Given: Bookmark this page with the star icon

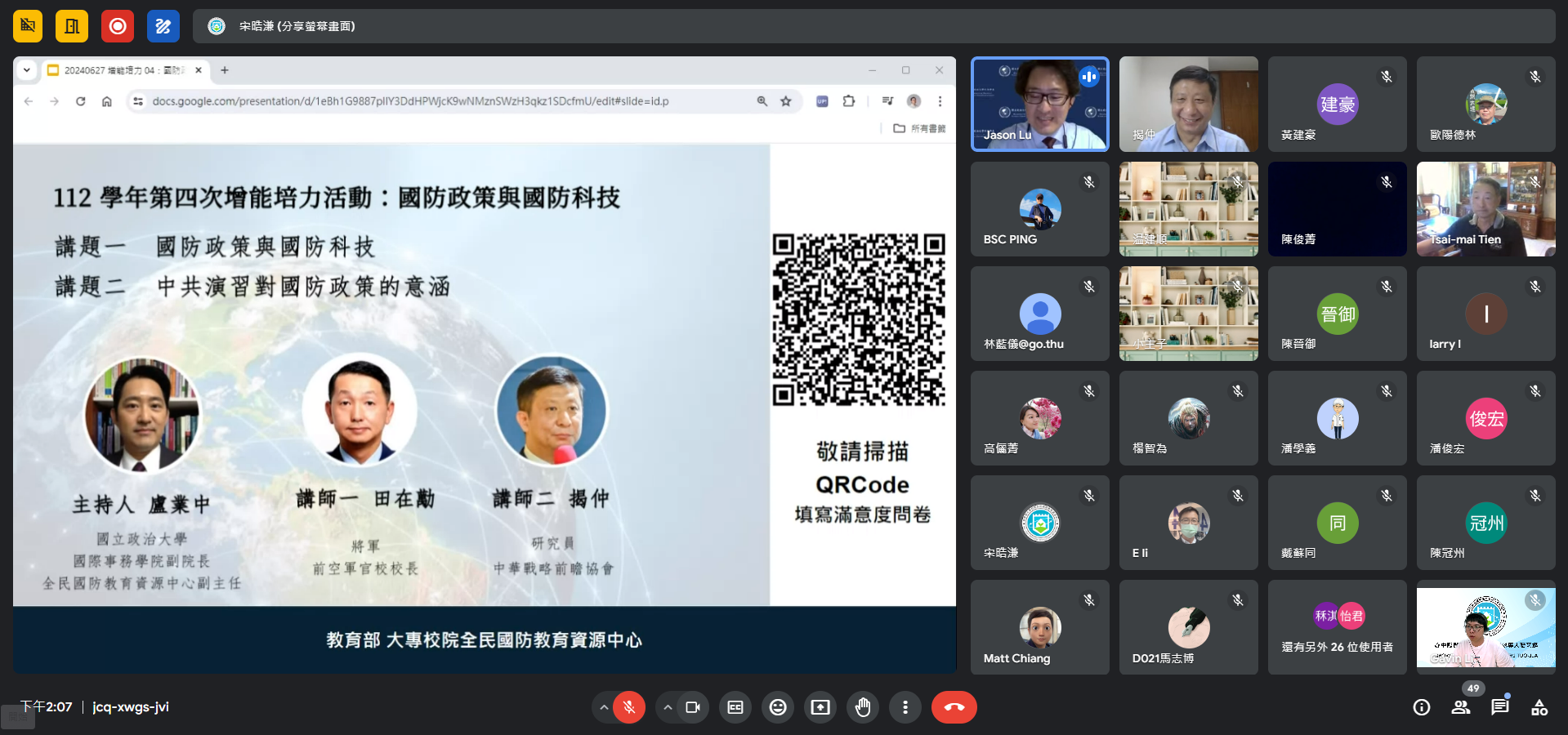Looking at the screenshot, I should pyautogui.click(x=786, y=101).
